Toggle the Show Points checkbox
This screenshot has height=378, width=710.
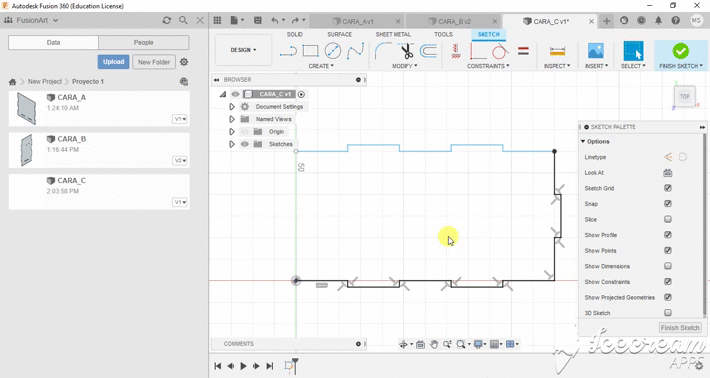[x=667, y=250]
